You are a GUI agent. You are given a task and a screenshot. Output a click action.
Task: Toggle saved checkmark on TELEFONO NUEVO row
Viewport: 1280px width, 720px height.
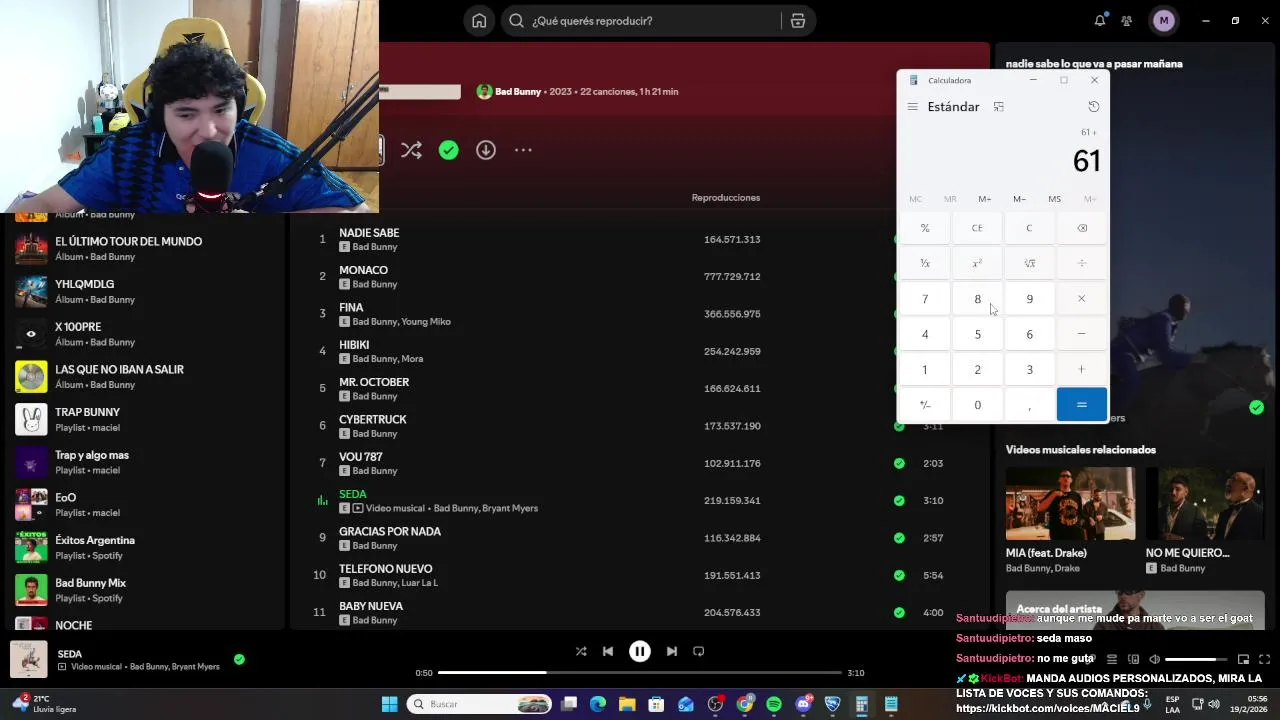click(x=899, y=575)
